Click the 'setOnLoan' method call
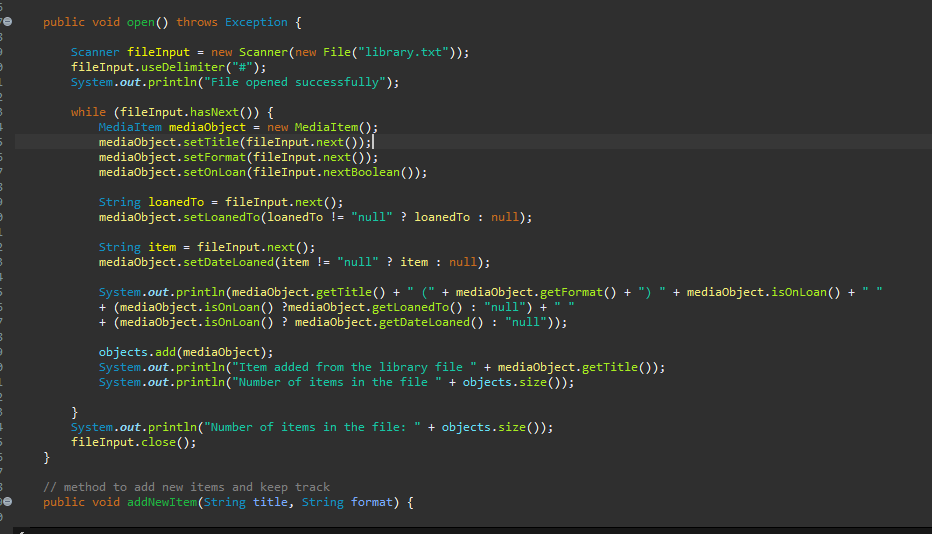The image size is (932, 534). (x=214, y=172)
